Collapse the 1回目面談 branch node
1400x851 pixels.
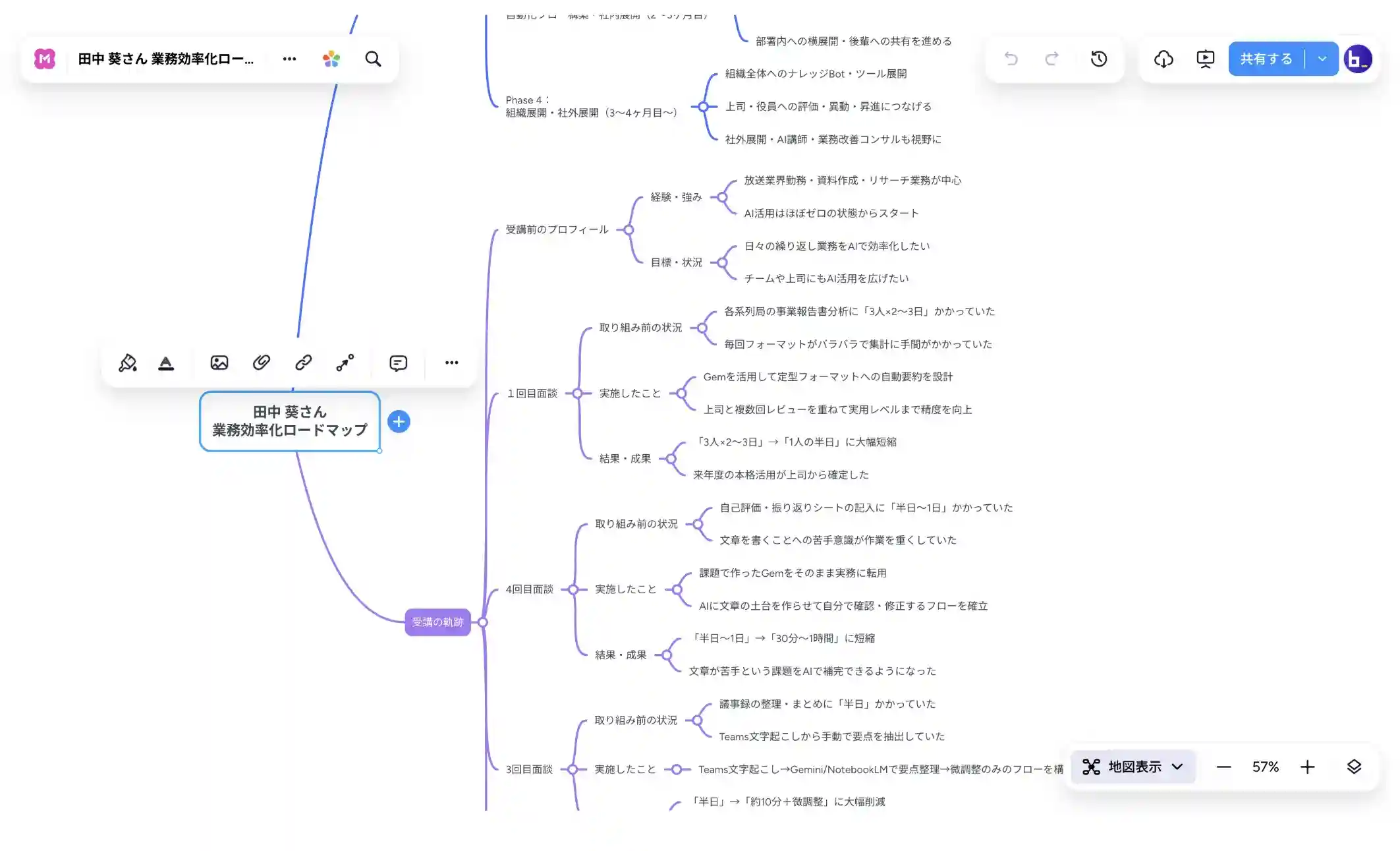(577, 394)
